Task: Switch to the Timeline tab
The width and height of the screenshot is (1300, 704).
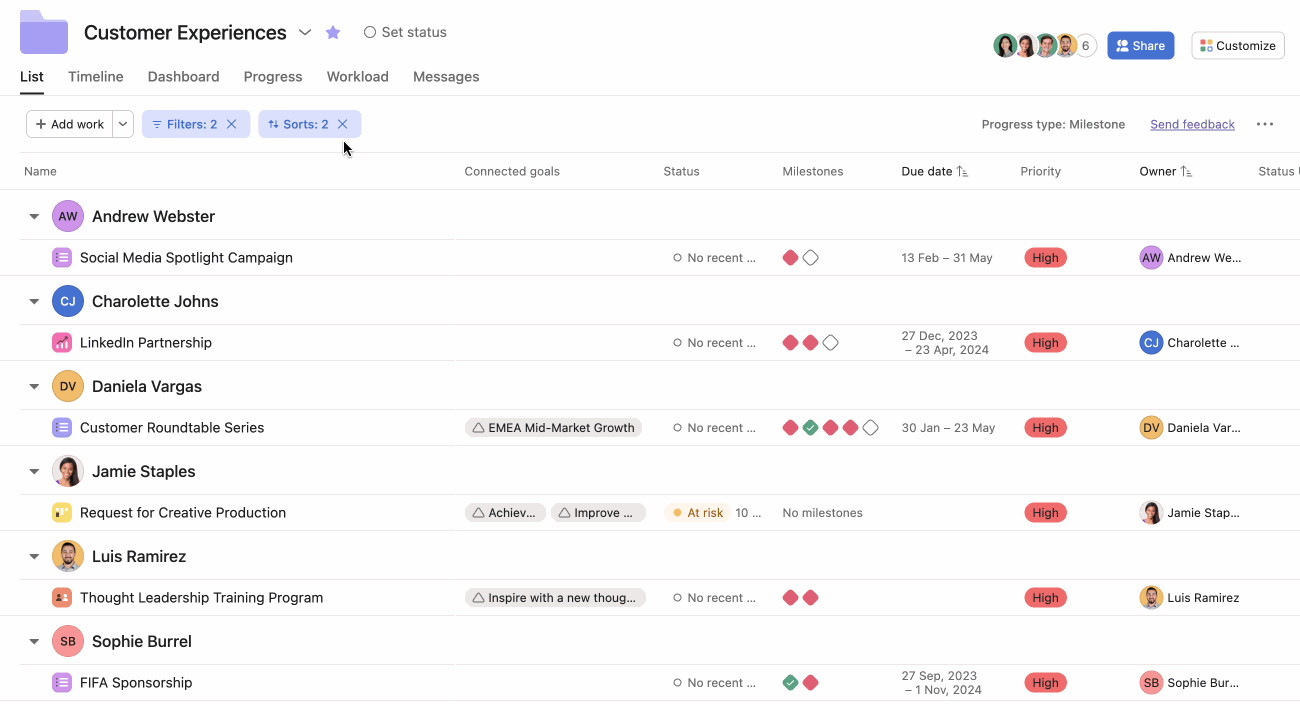Action: pyautogui.click(x=96, y=77)
